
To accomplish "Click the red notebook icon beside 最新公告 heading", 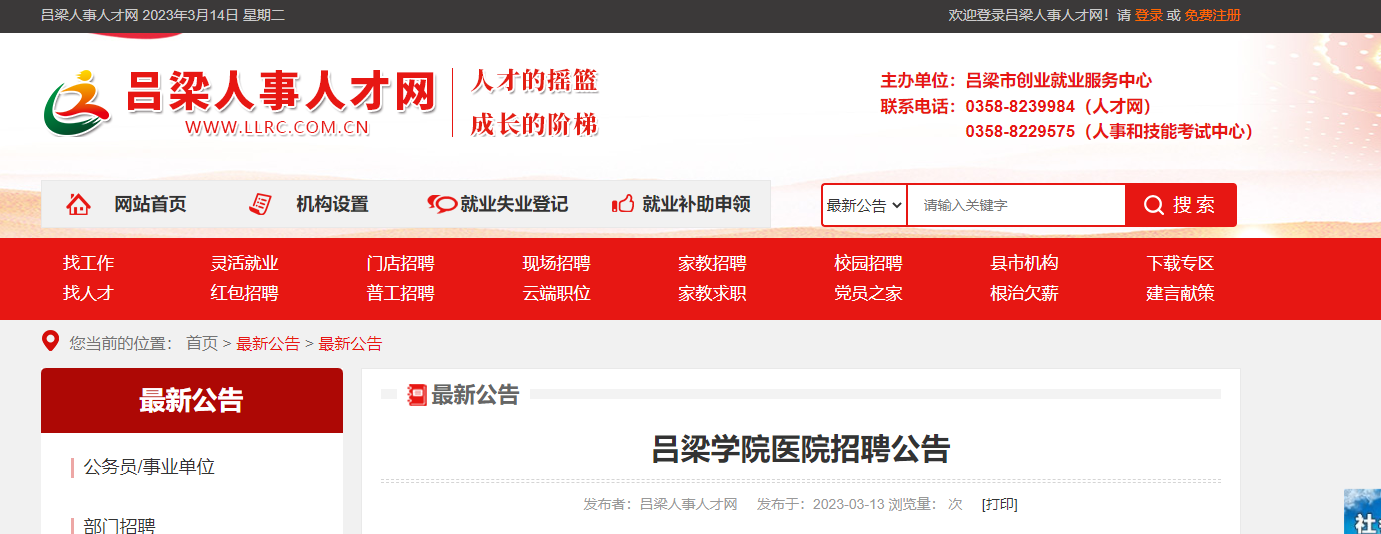I will click(417, 395).
